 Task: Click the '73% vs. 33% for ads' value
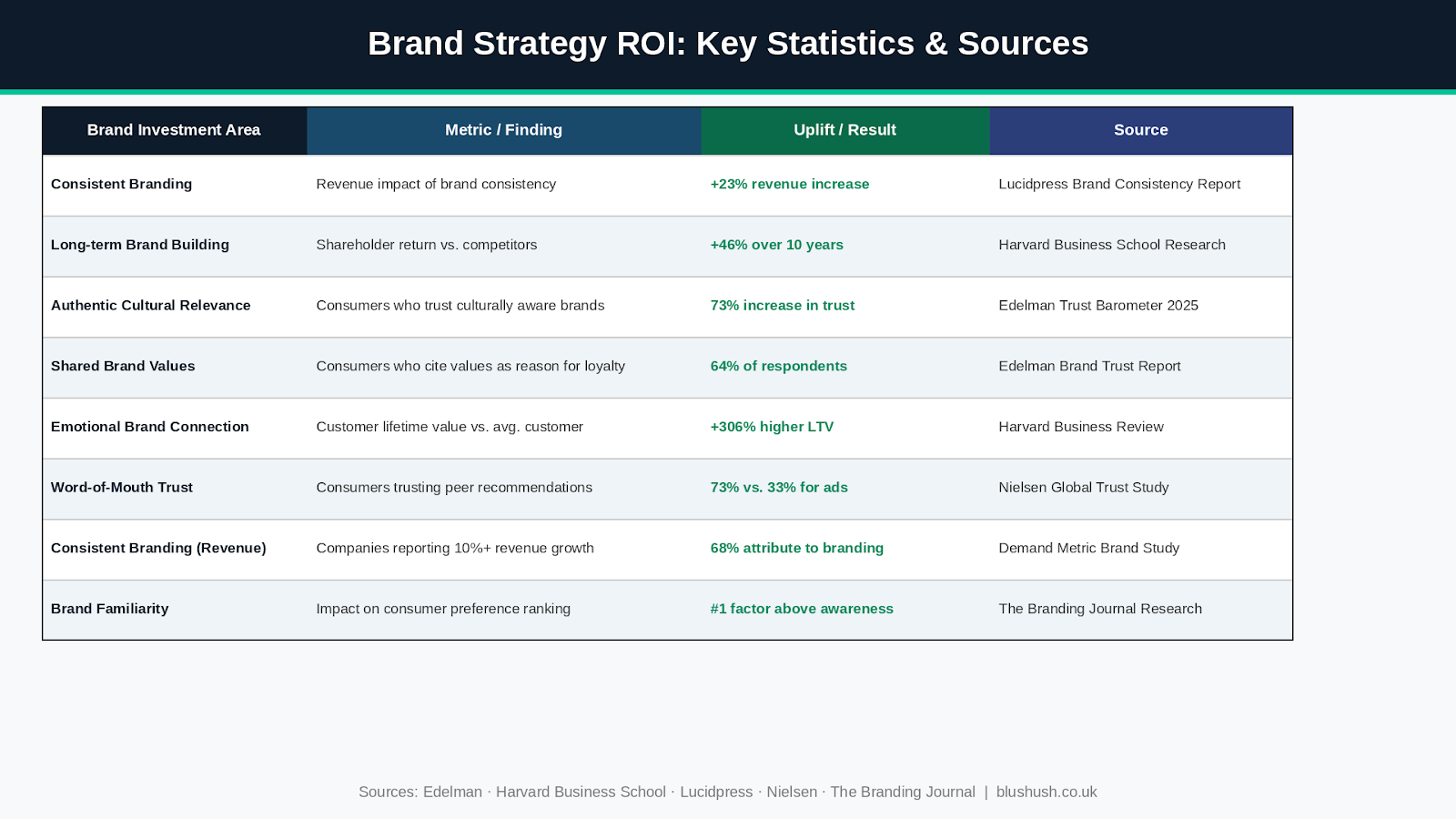(779, 488)
